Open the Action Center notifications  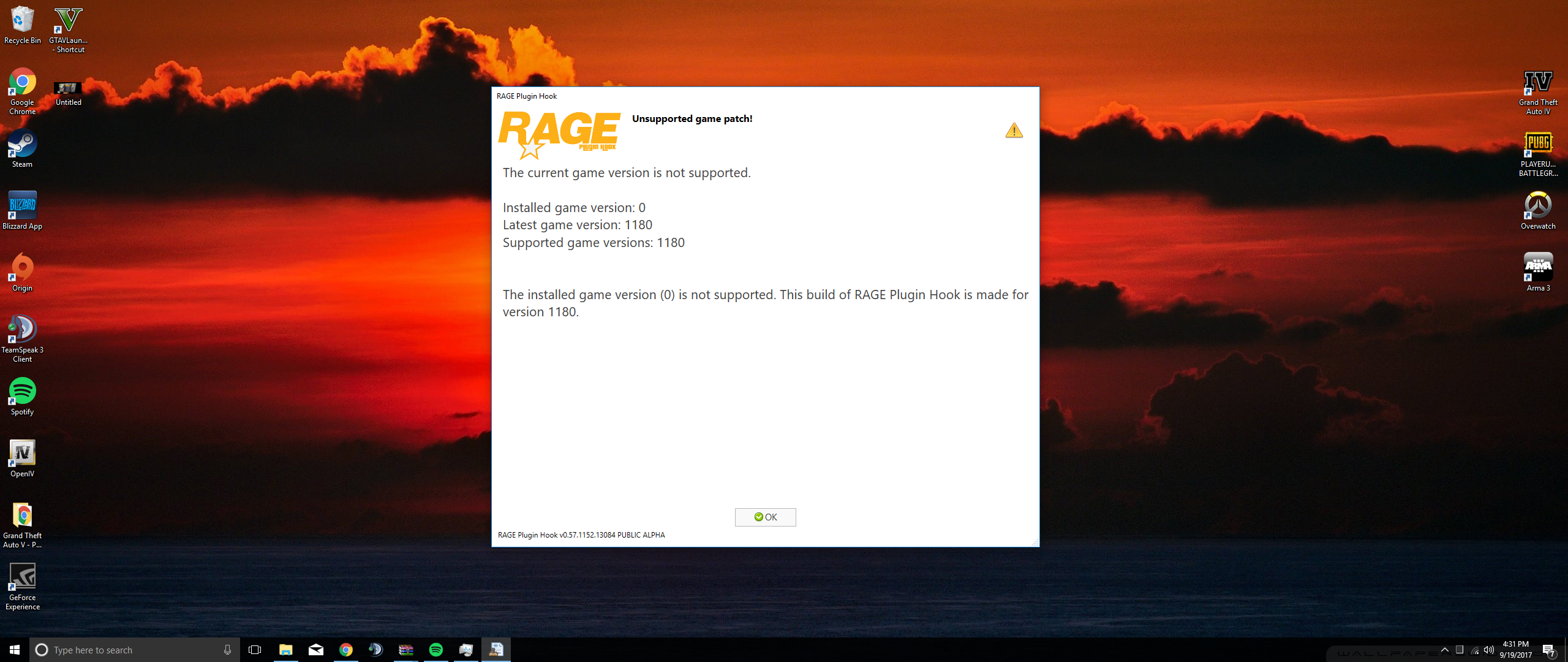1548,650
